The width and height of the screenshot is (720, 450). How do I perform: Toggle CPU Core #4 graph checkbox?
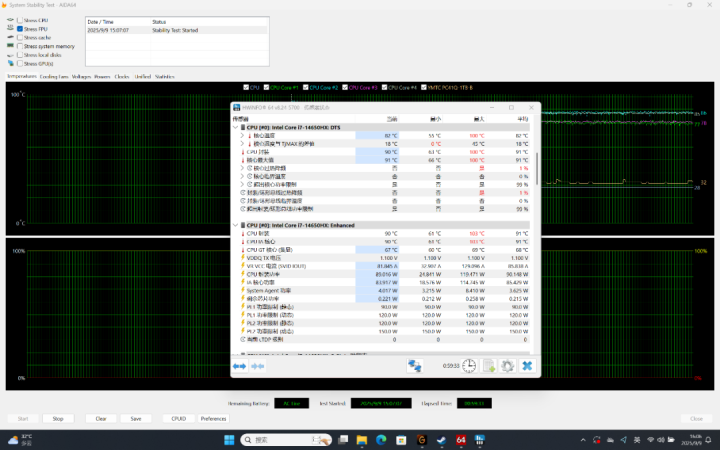(384, 87)
